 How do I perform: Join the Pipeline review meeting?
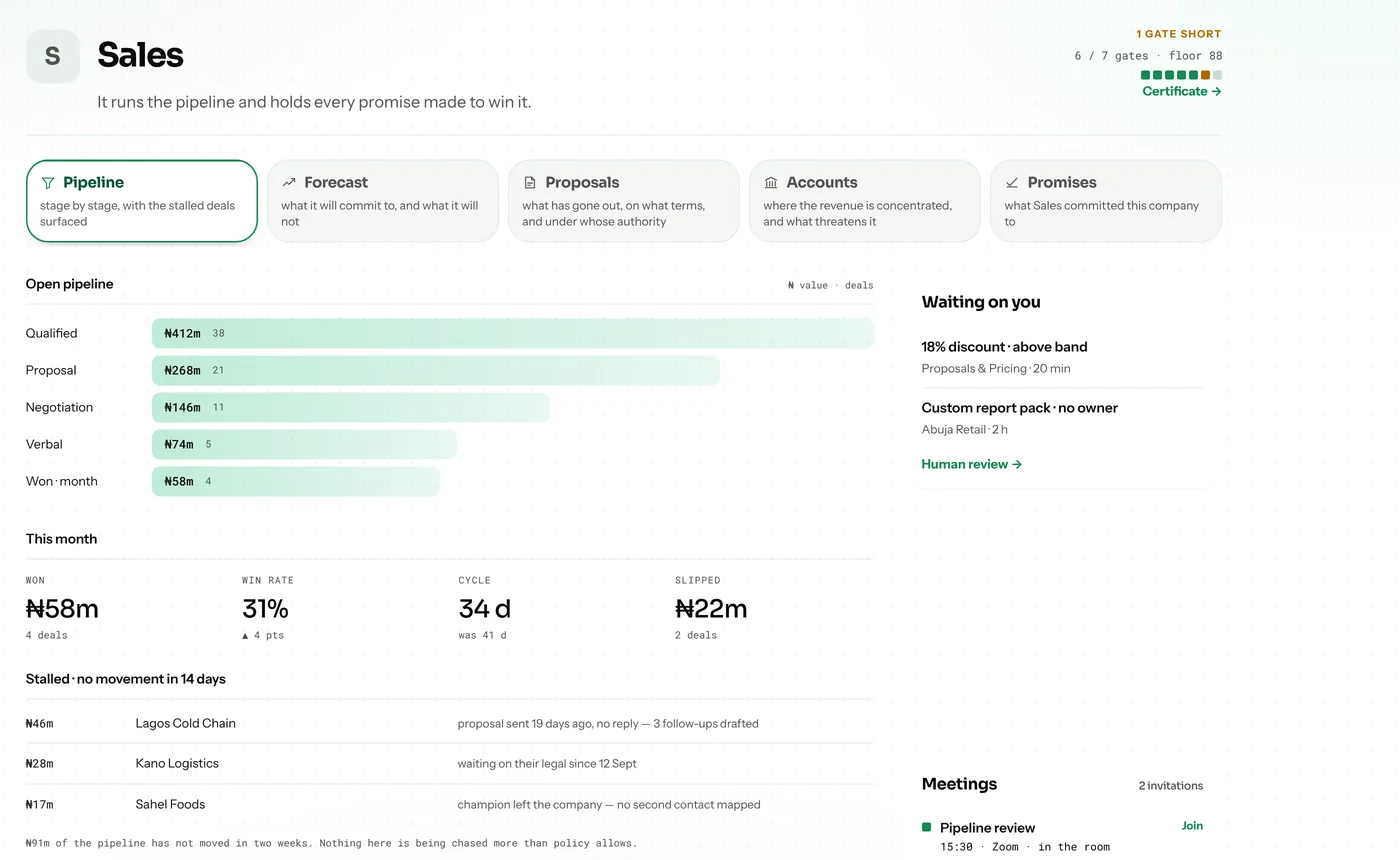(x=1192, y=826)
